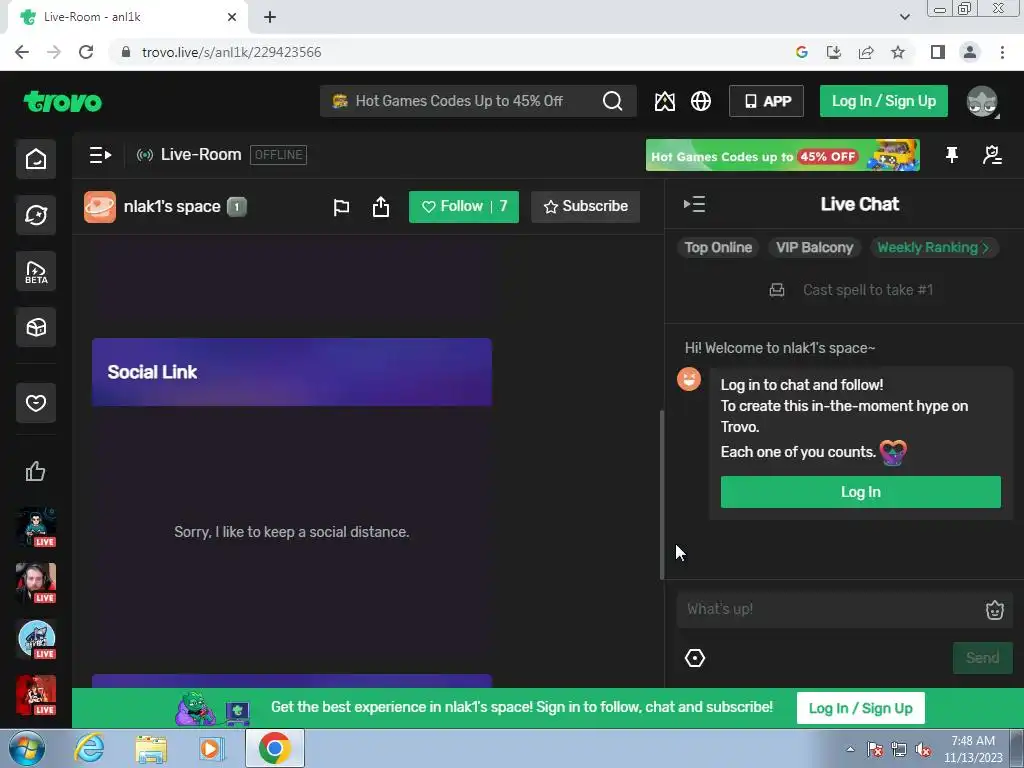The height and width of the screenshot is (768, 1024).
Task: Open File Explorer from taskbar
Action: pyautogui.click(x=152, y=749)
